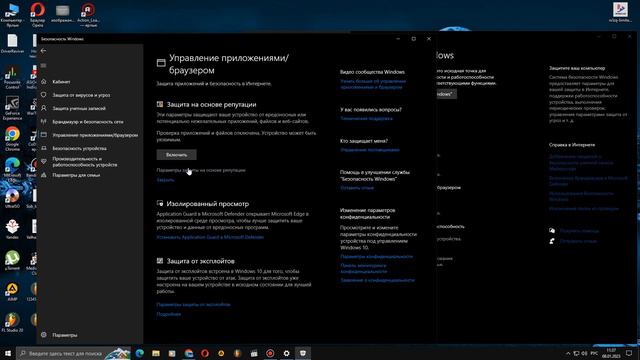
Task: Select Управление приложениями/браузером in sidebar
Action: coord(95,135)
